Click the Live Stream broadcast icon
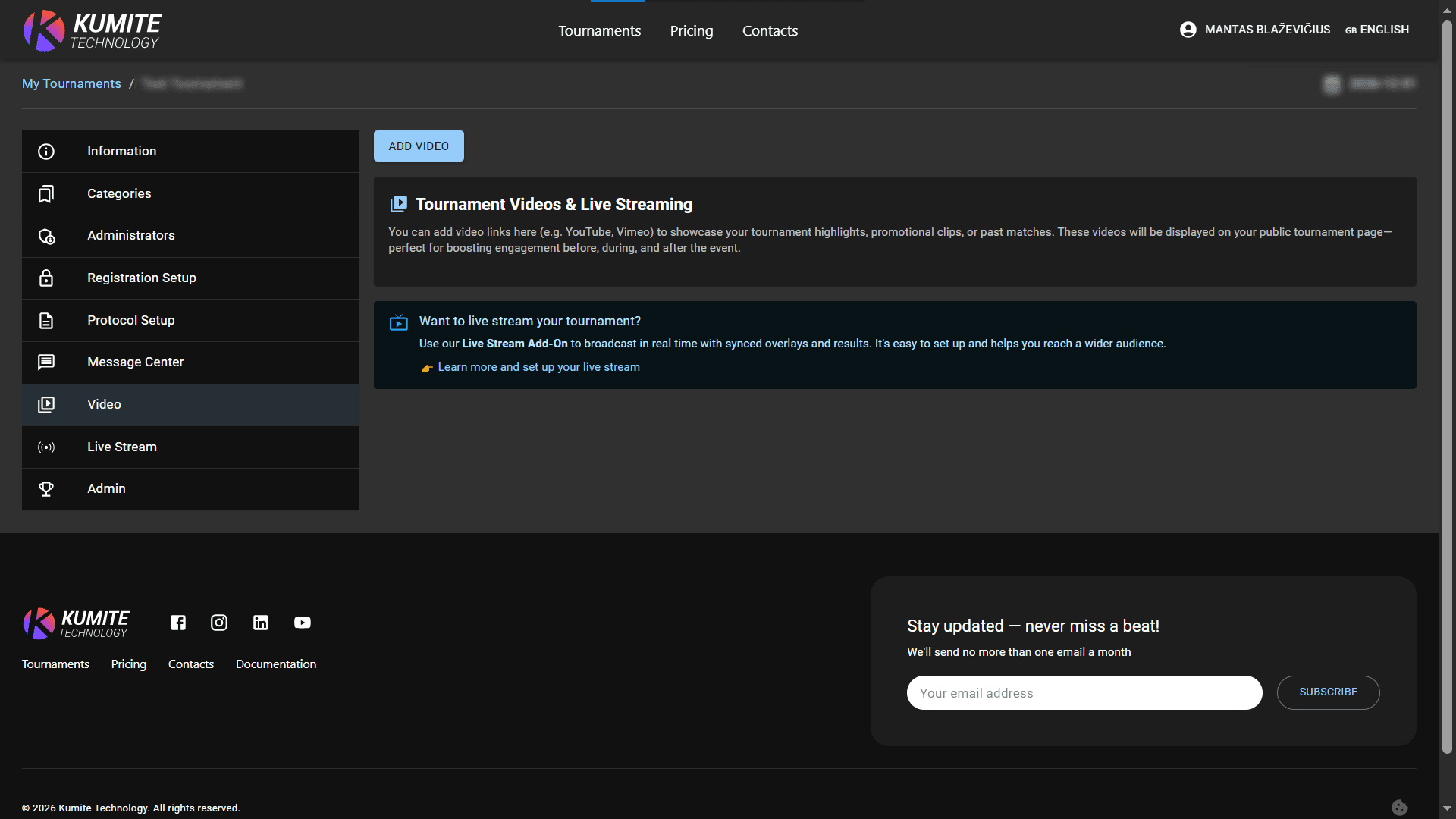The height and width of the screenshot is (819, 1456). pos(46,447)
